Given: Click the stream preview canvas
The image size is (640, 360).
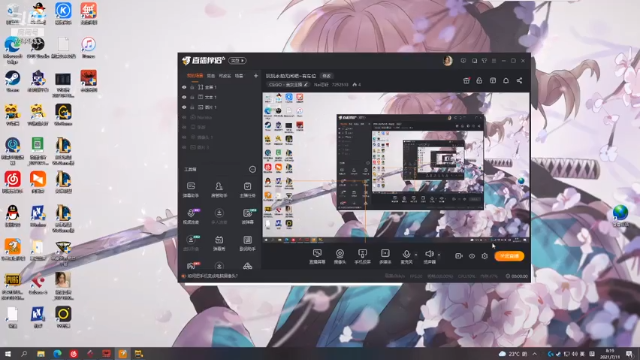Looking at the screenshot, I should 396,167.
